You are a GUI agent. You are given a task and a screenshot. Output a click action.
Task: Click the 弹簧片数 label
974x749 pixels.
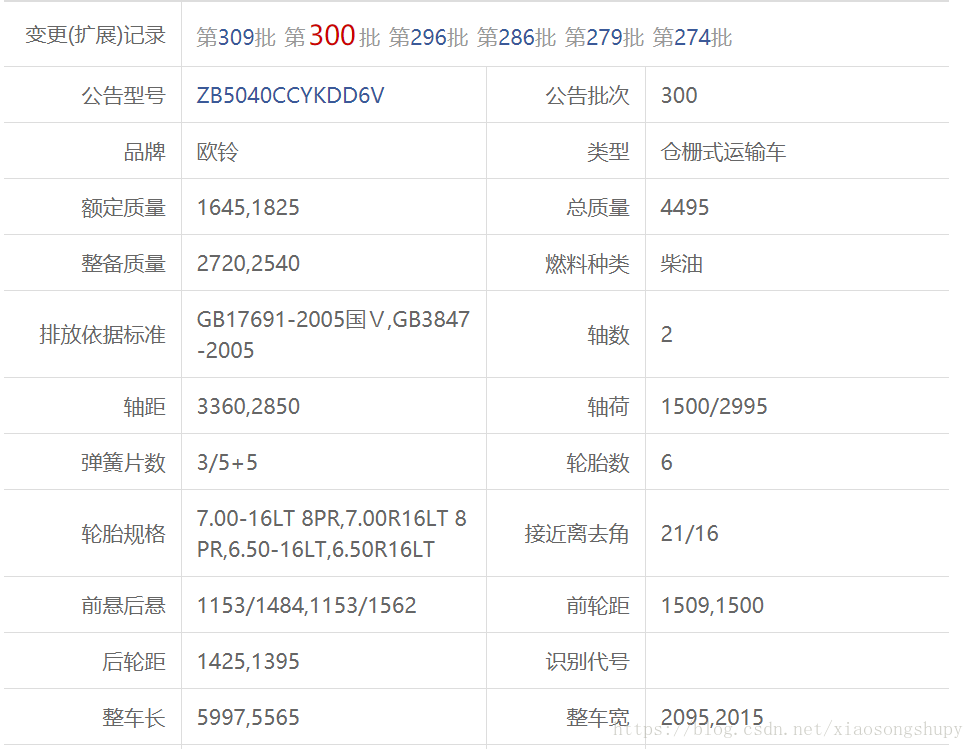(x=124, y=463)
